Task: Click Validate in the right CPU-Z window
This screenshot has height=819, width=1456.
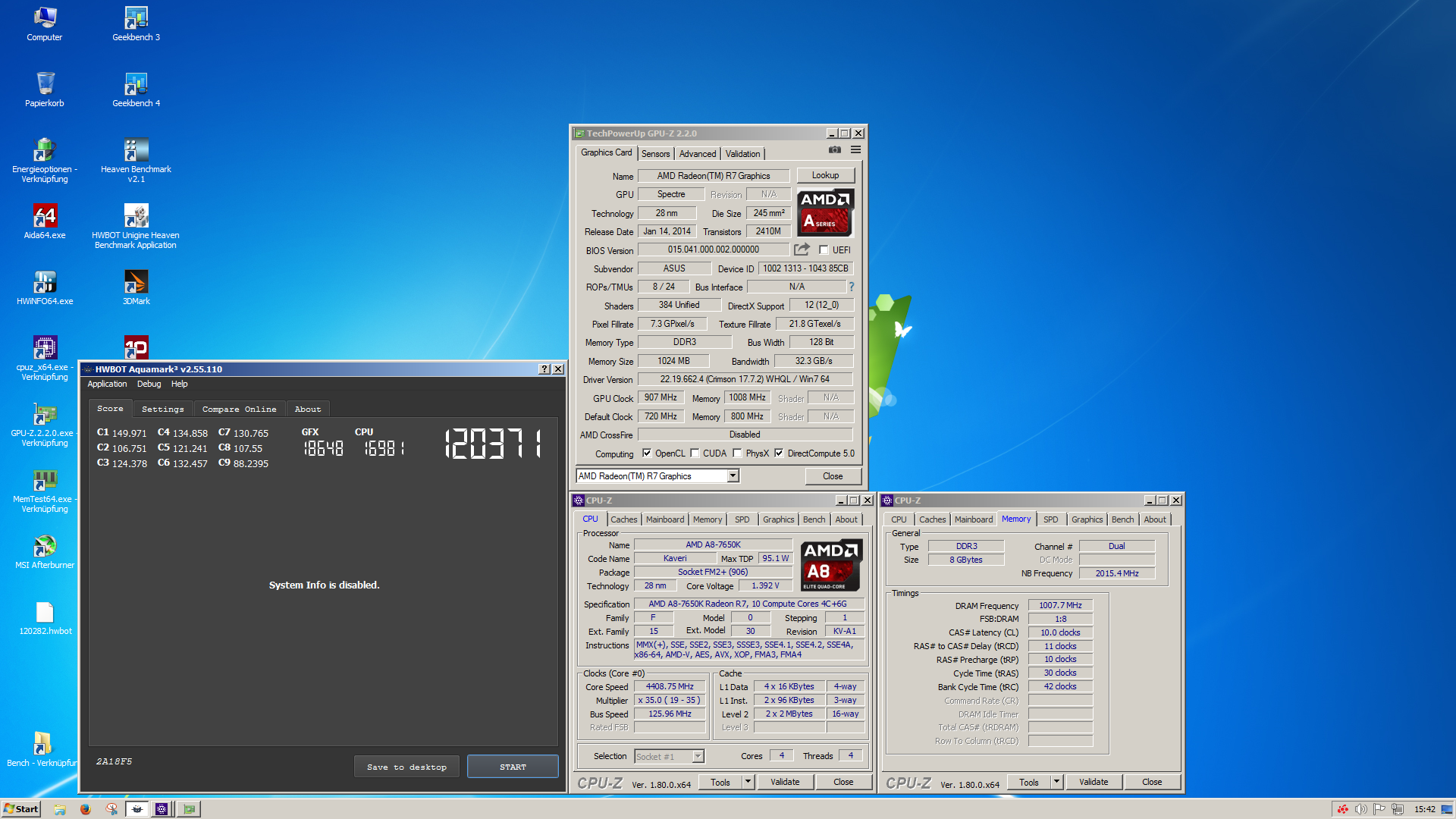Action: pos(1094,782)
